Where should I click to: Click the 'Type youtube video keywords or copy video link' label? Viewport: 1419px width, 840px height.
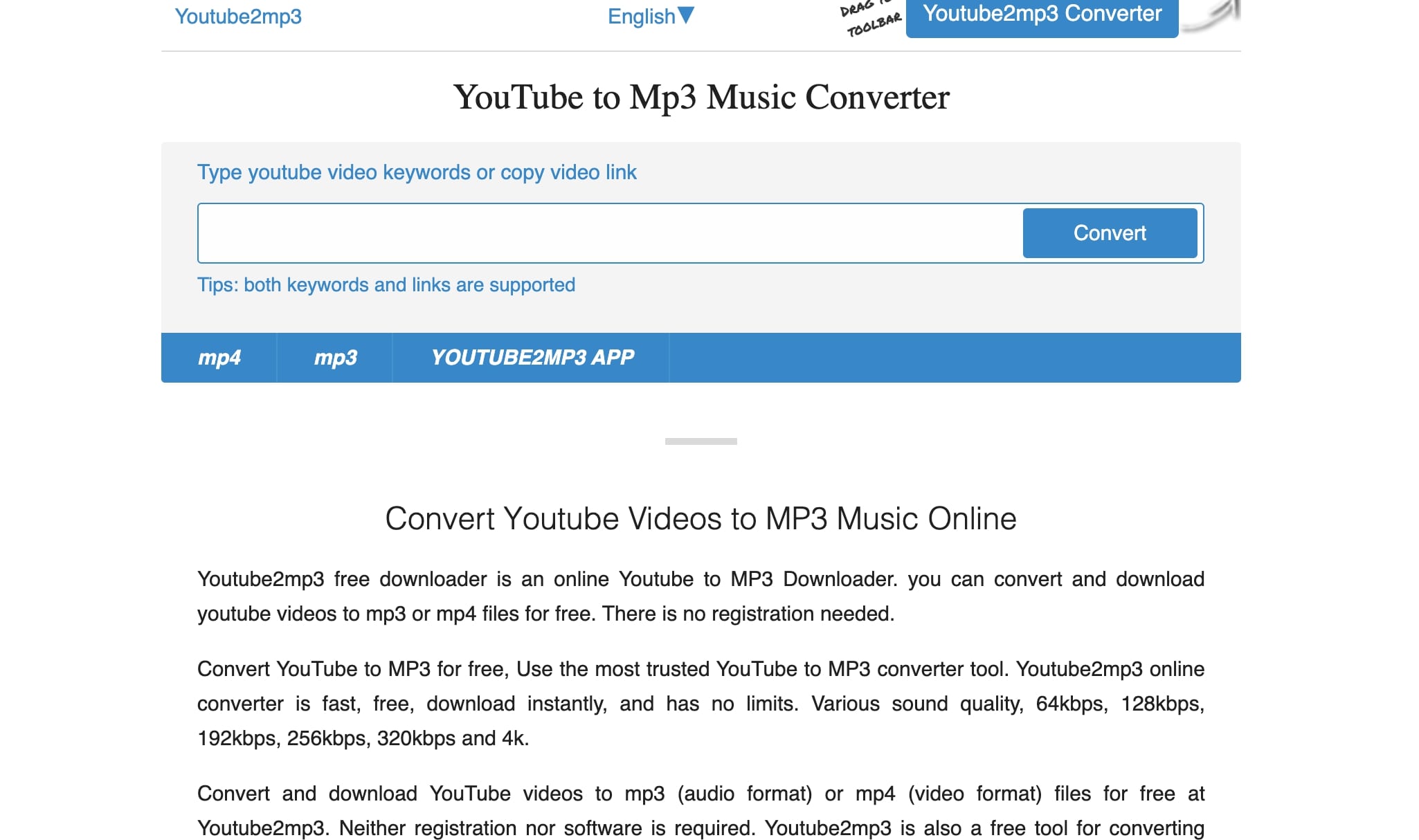coord(417,172)
